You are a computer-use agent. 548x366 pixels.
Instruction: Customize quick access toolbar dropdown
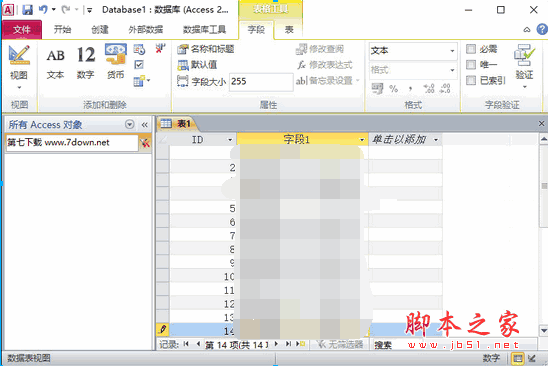(89, 10)
